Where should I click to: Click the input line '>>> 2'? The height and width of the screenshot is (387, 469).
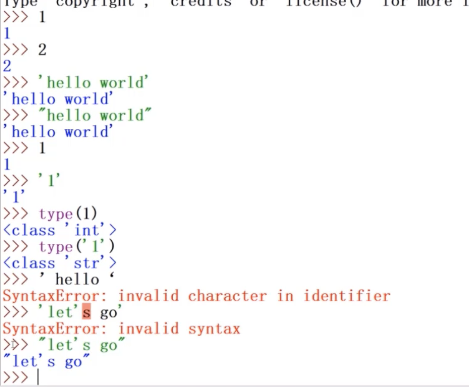pos(25,50)
